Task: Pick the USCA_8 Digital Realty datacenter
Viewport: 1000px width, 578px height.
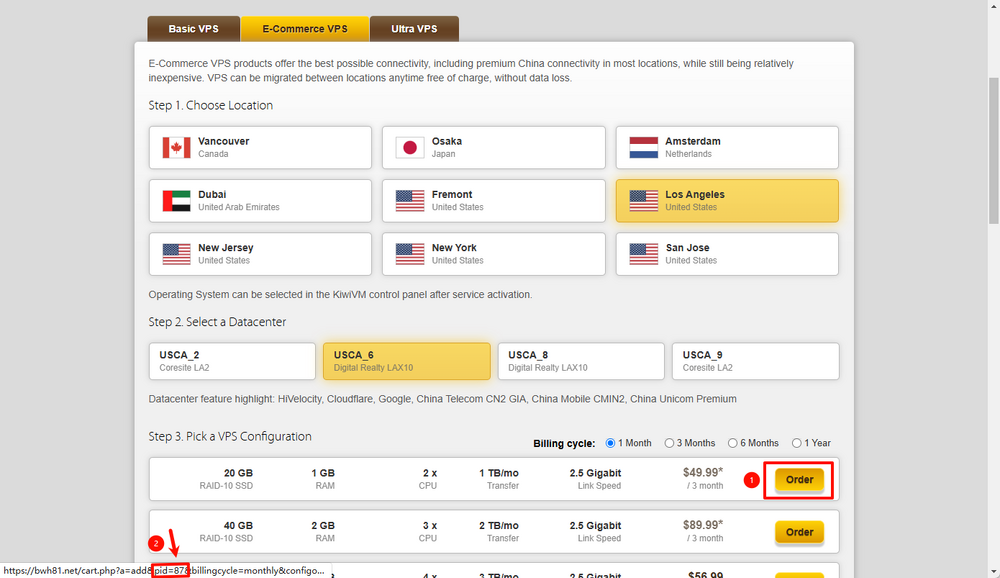Action: click(x=580, y=361)
